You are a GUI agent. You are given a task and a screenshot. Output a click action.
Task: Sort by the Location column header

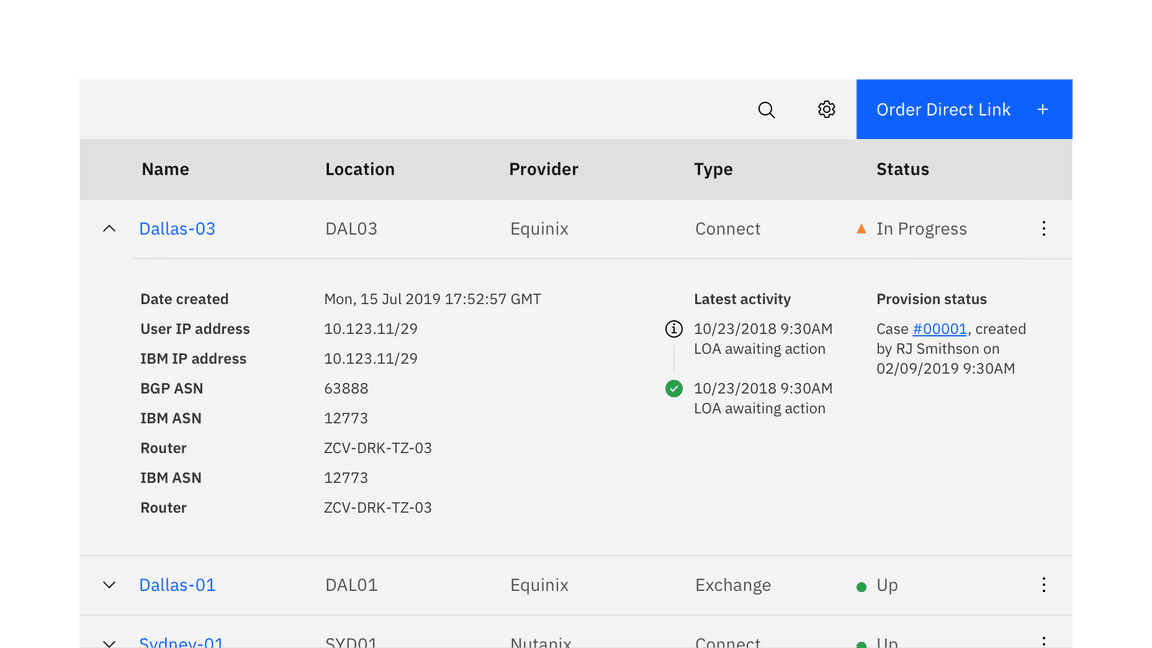pyautogui.click(x=359, y=169)
